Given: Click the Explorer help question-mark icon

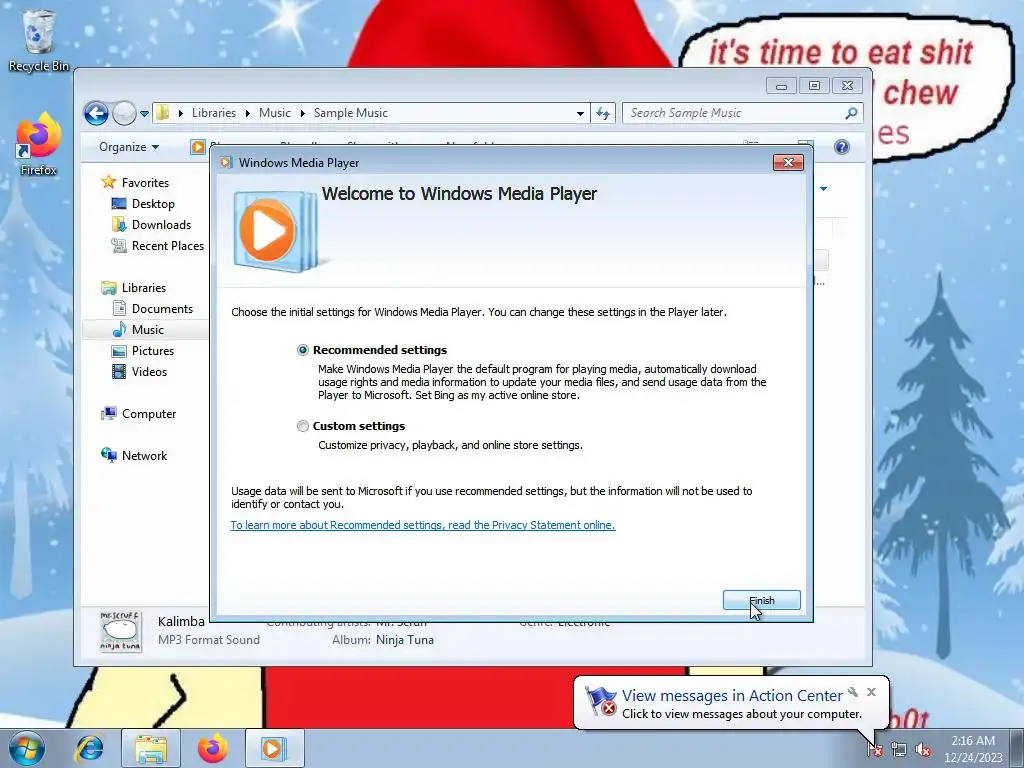Looking at the screenshot, I should click(842, 147).
